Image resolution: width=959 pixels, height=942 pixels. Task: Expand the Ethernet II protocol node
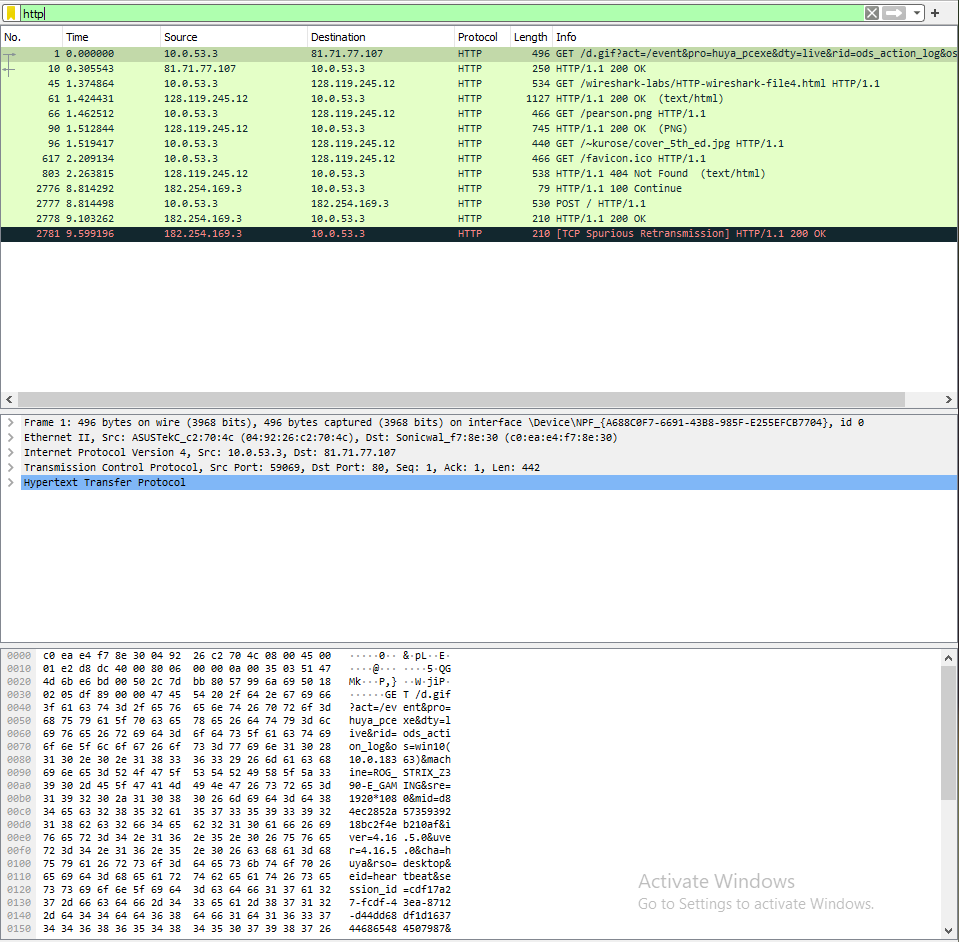(x=10, y=437)
